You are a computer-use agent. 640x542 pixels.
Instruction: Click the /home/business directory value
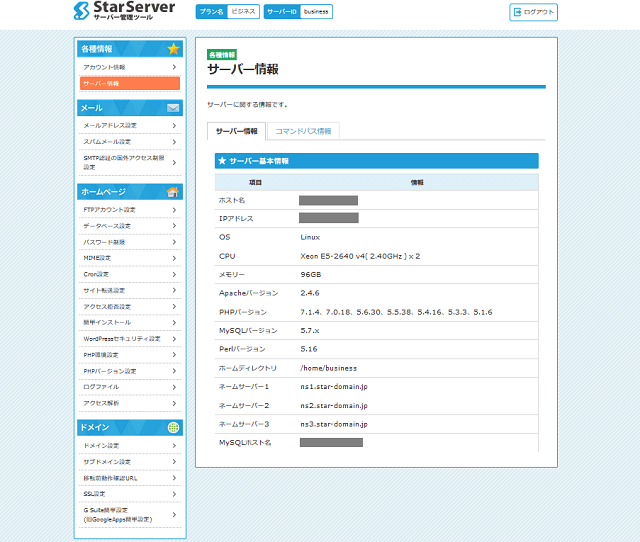(x=329, y=368)
